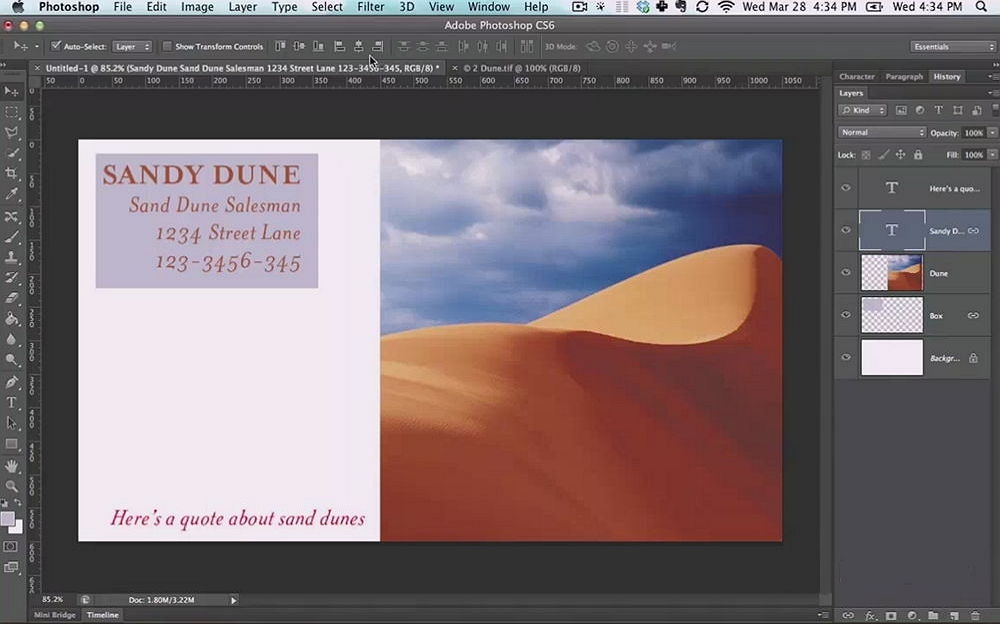Open the Image menu
The image size is (1000, 624).
point(197,7)
